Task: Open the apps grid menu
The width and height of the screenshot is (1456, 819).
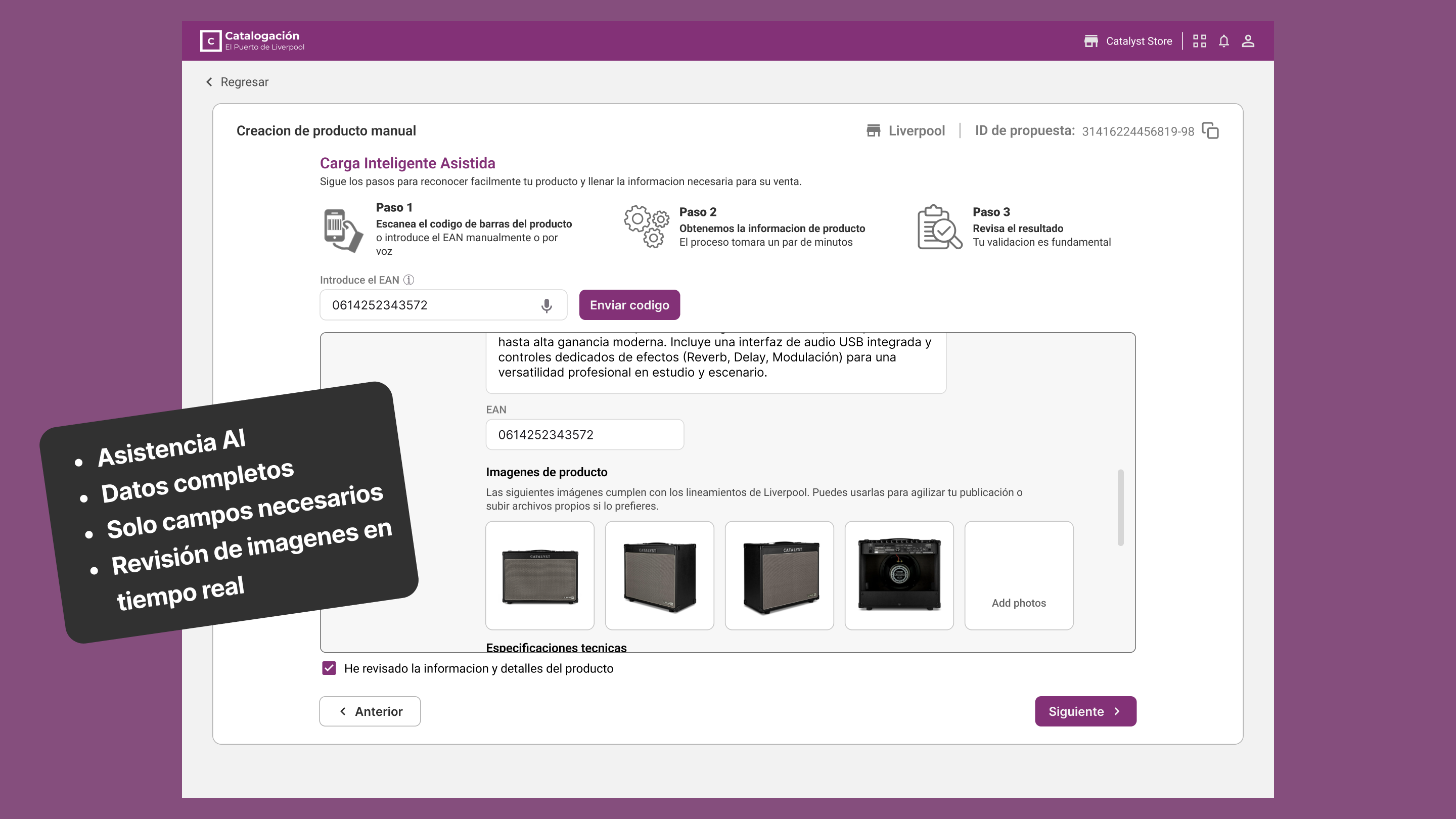Action: tap(1199, 41)
